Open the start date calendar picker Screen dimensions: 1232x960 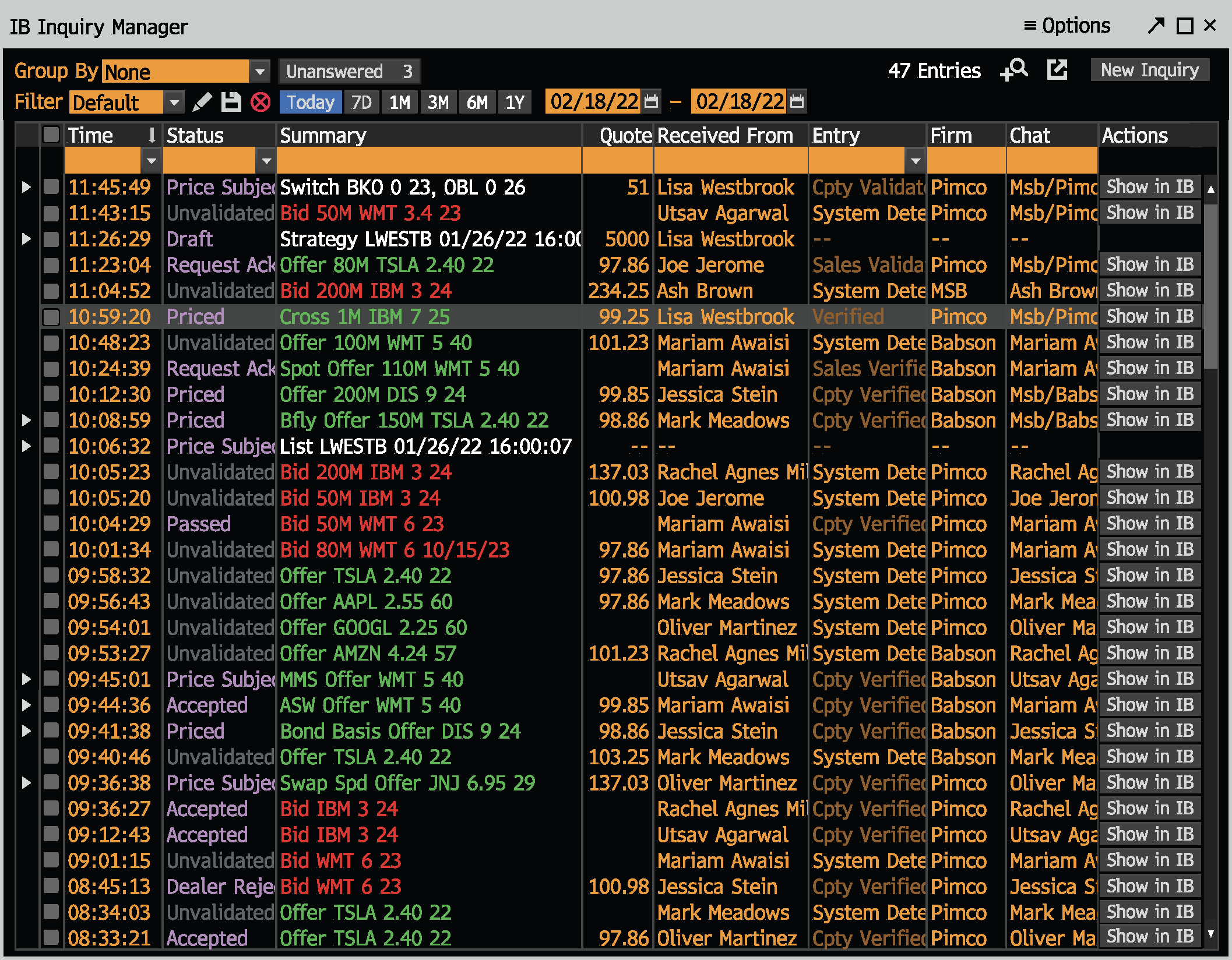651,102
